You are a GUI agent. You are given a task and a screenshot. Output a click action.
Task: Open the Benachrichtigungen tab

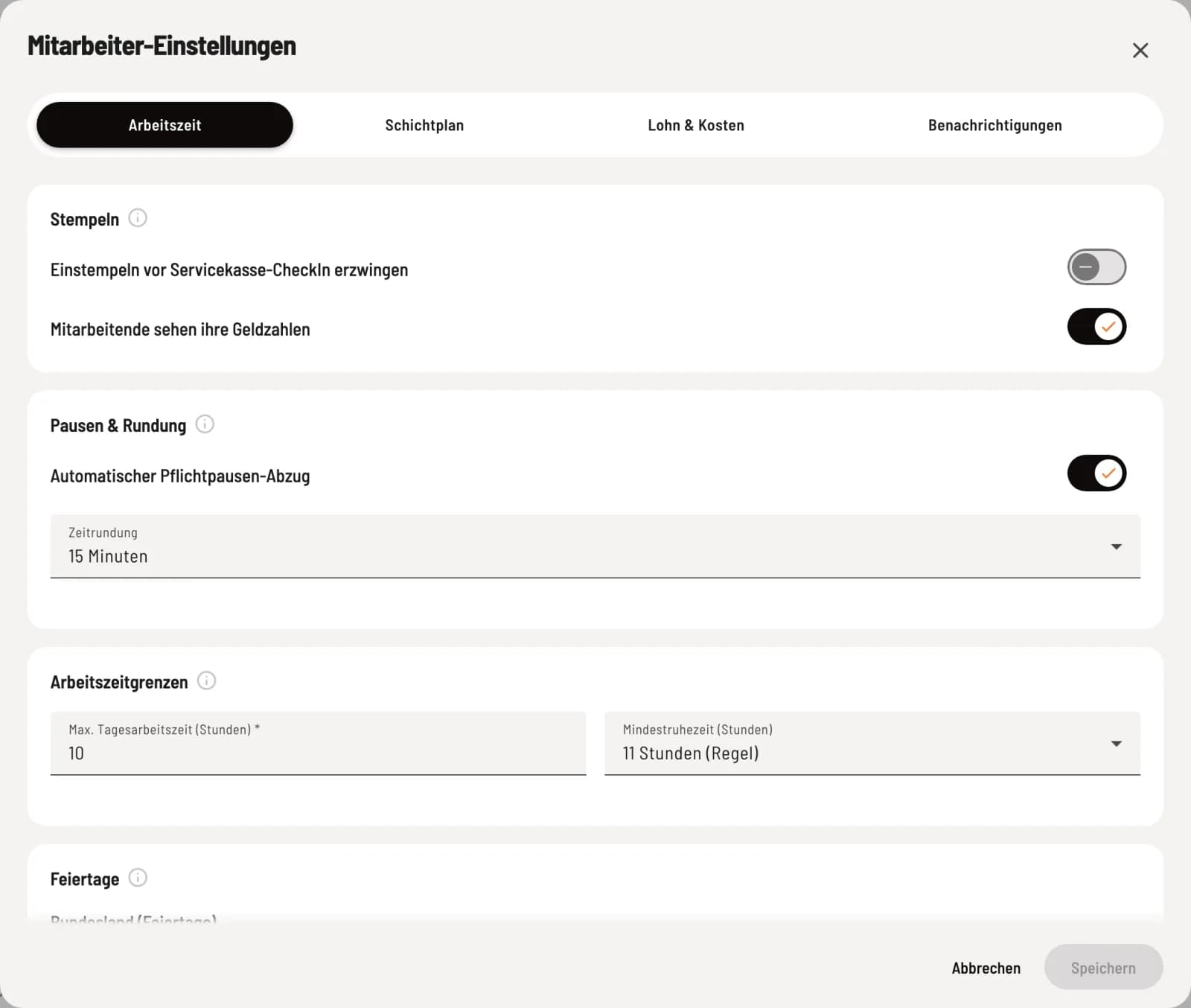(994, 125)
